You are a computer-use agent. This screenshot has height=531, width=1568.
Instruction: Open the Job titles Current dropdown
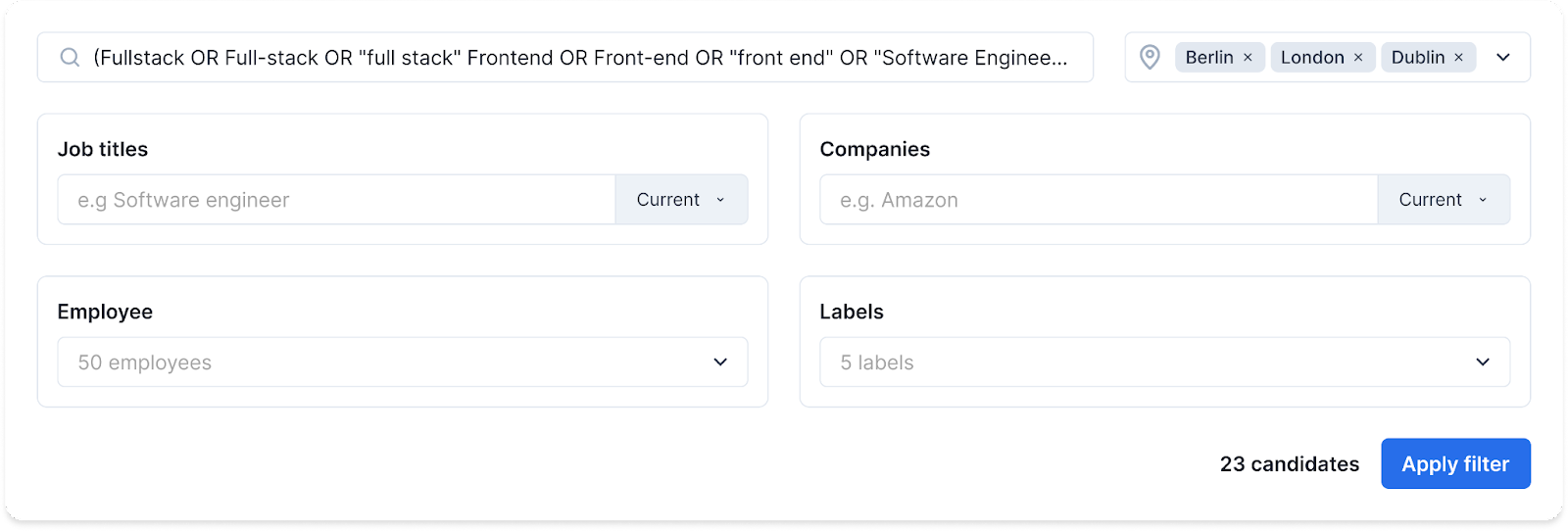[x=681, y=200]
